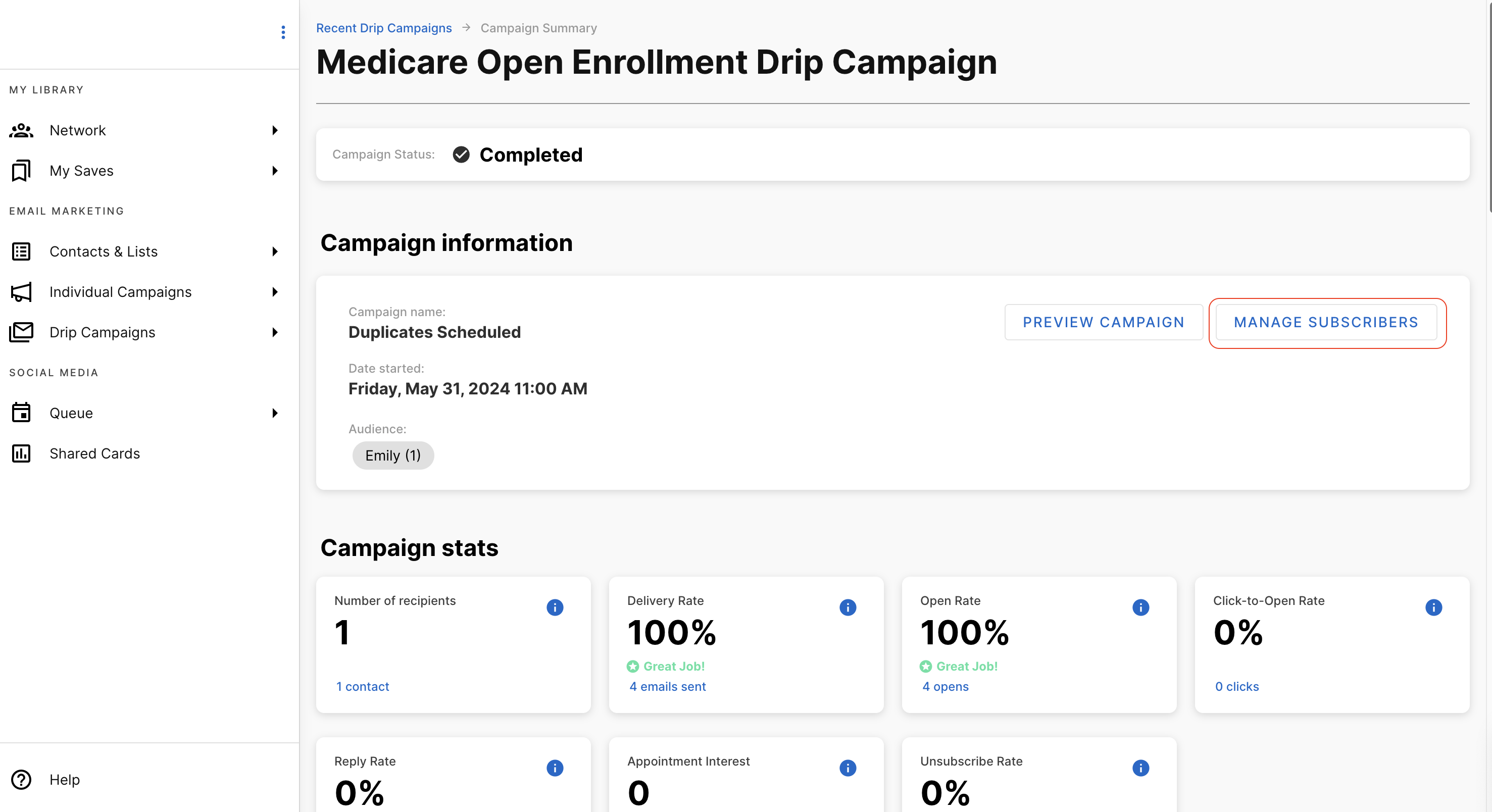Click the Individual Campaigns megaphone icon
1492x812 pixels.
click(x=21, y=292)
